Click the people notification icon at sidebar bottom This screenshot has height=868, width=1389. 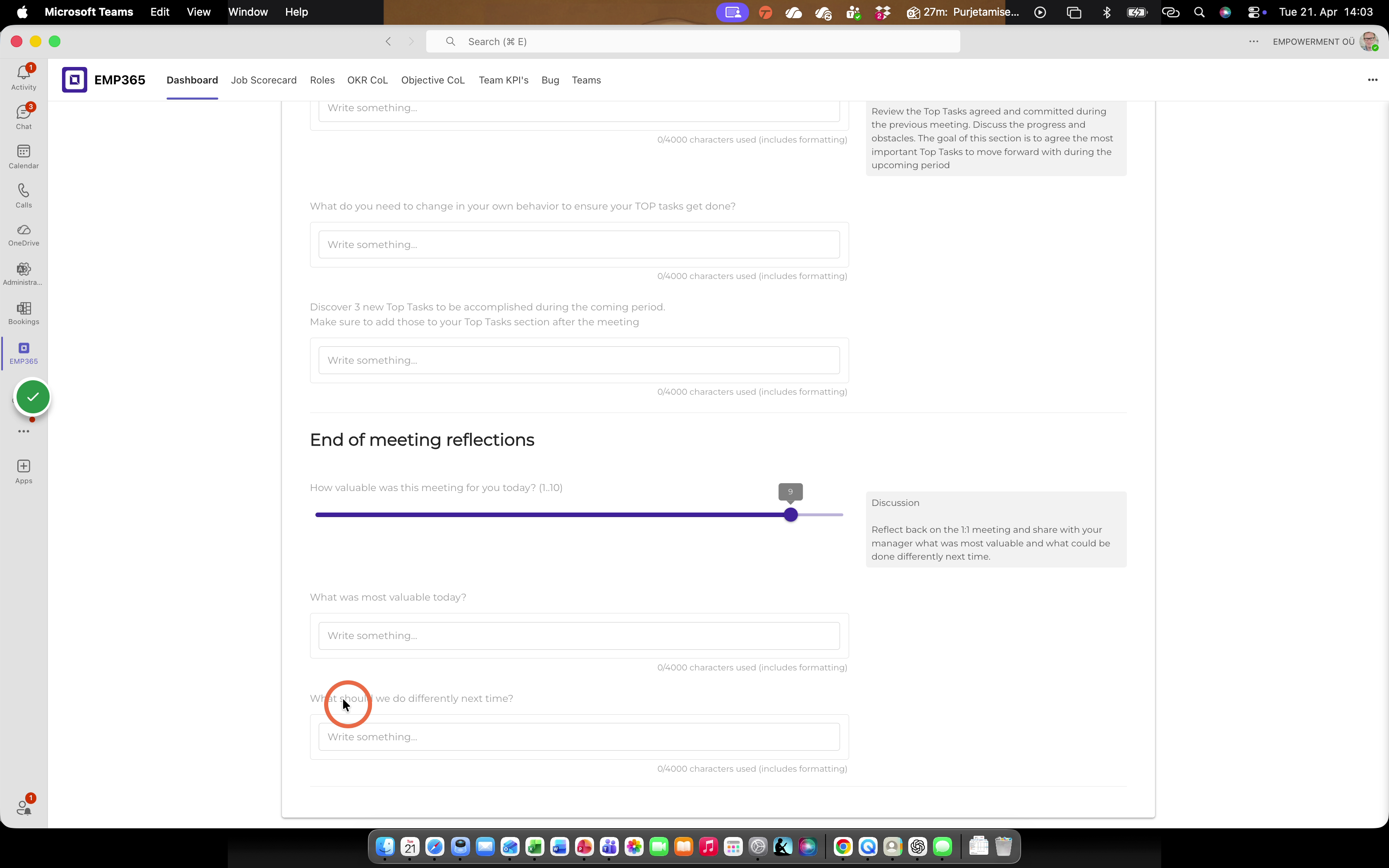point(24,807)
